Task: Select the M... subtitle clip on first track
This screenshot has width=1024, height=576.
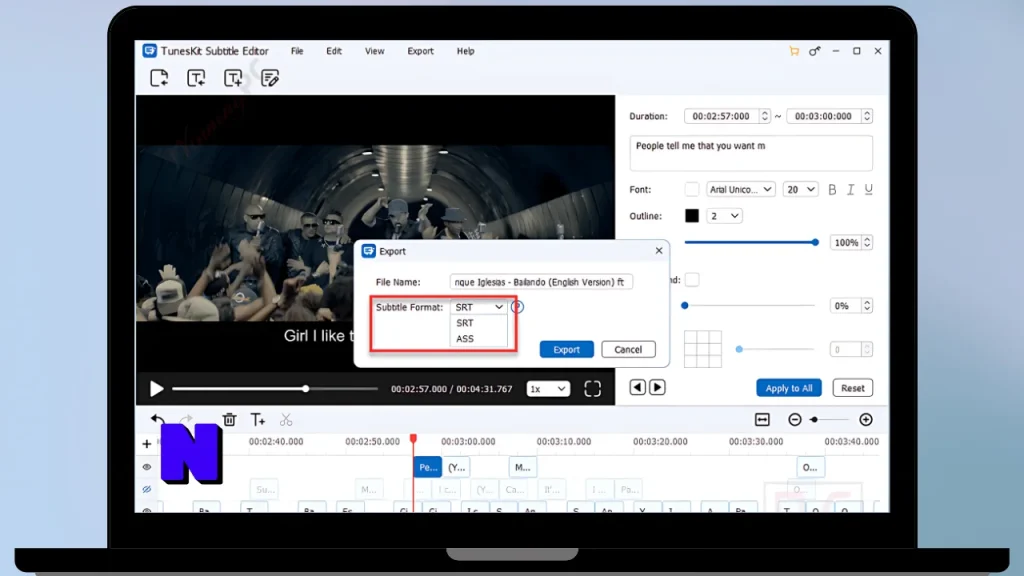Action: click(x=522, y=467)
